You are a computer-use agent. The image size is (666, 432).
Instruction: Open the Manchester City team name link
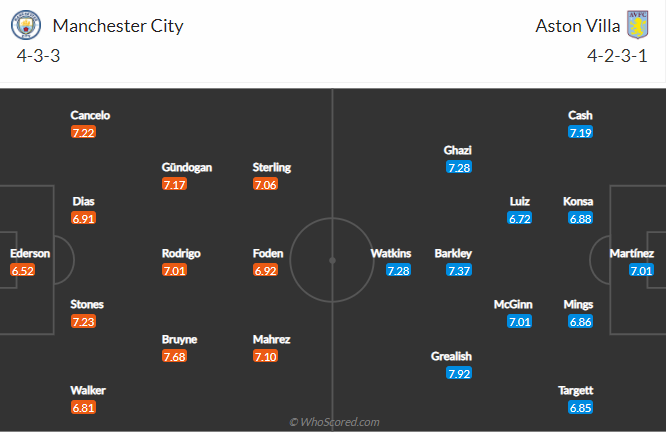[118, 26]
